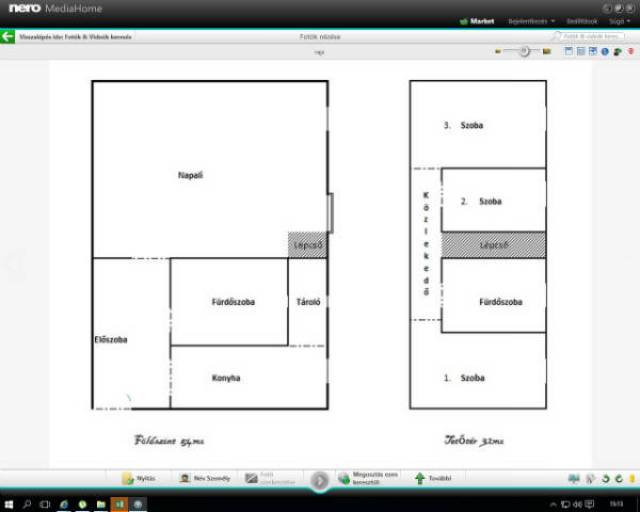Open the Nero Market store
Screen dimensions: 640x512
pyautogui.click(x=478, y=21)
